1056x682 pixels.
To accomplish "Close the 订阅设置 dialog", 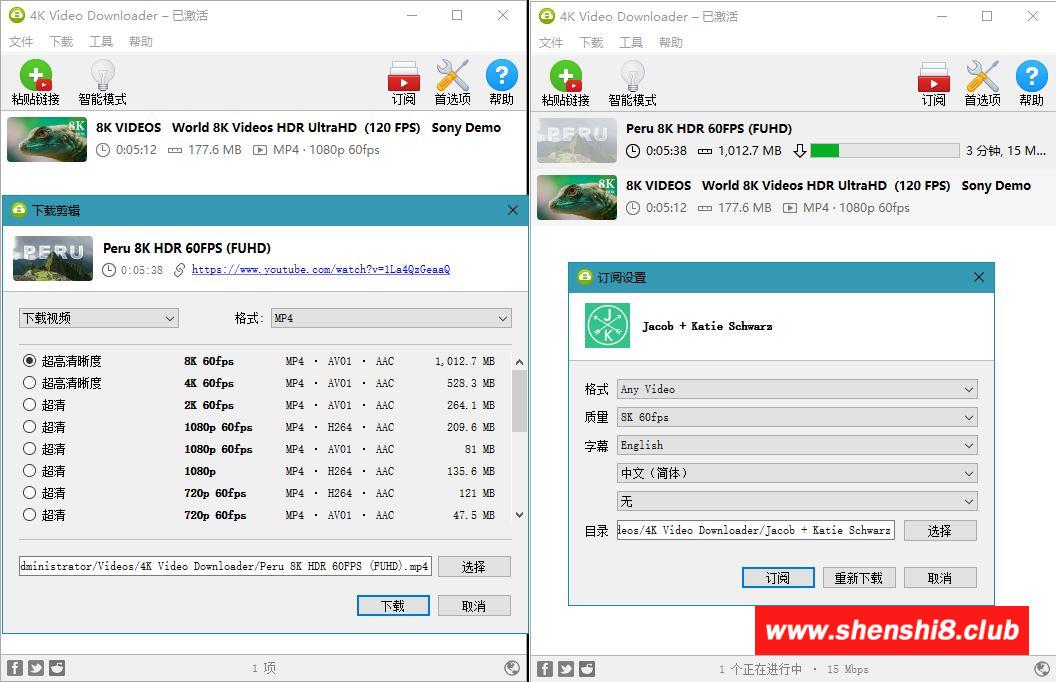I will (x=979, y=277).
